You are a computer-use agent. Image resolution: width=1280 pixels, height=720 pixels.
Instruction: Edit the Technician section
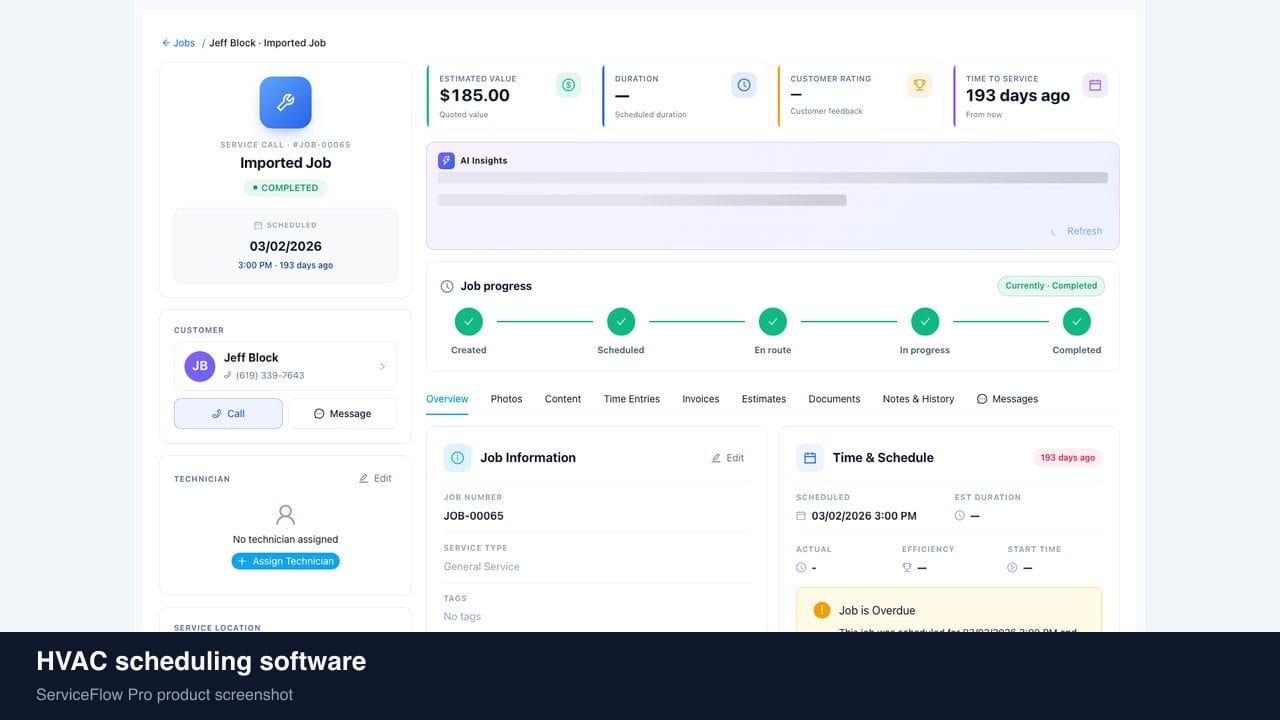(x=375, y=479)
